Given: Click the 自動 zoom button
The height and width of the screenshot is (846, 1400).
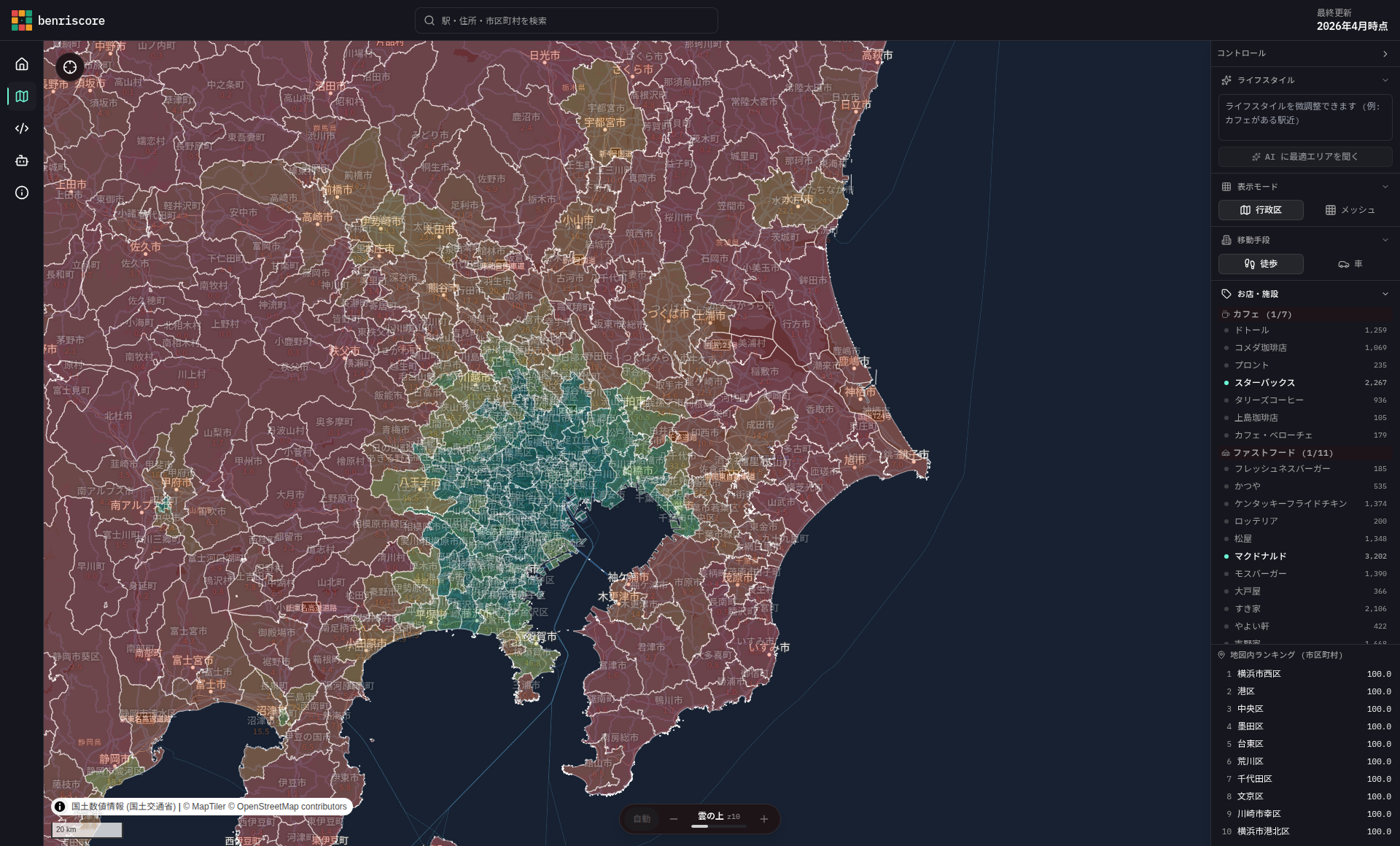Looking at the screenshot, I should pyautogui.click(x=642, y=819).
